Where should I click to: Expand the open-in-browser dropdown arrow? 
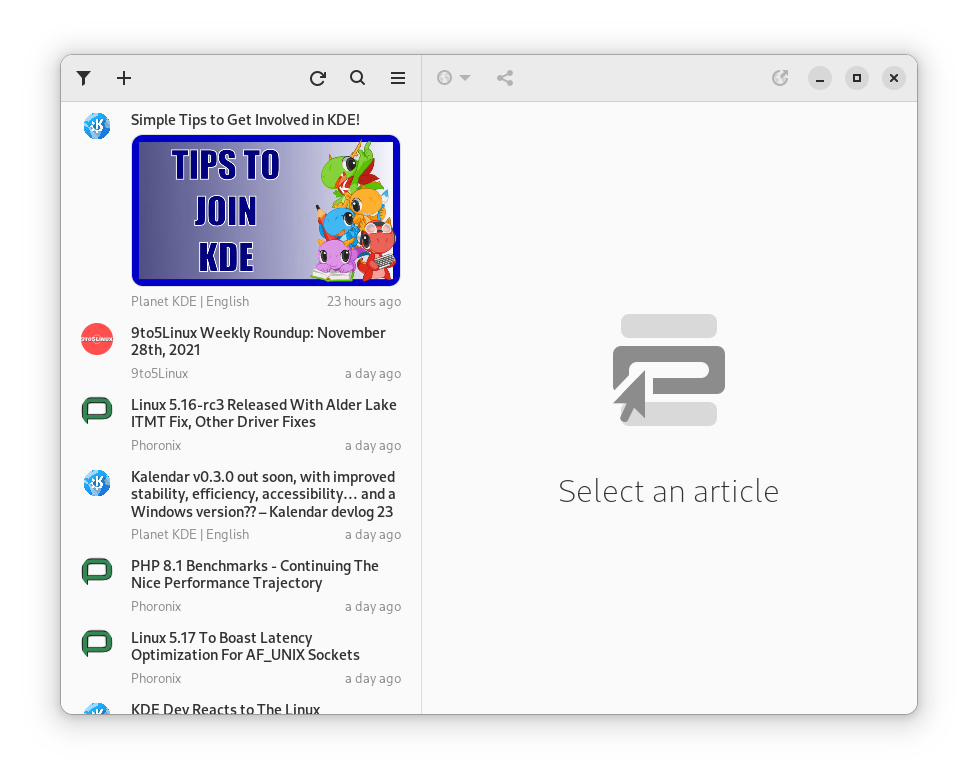465,78
